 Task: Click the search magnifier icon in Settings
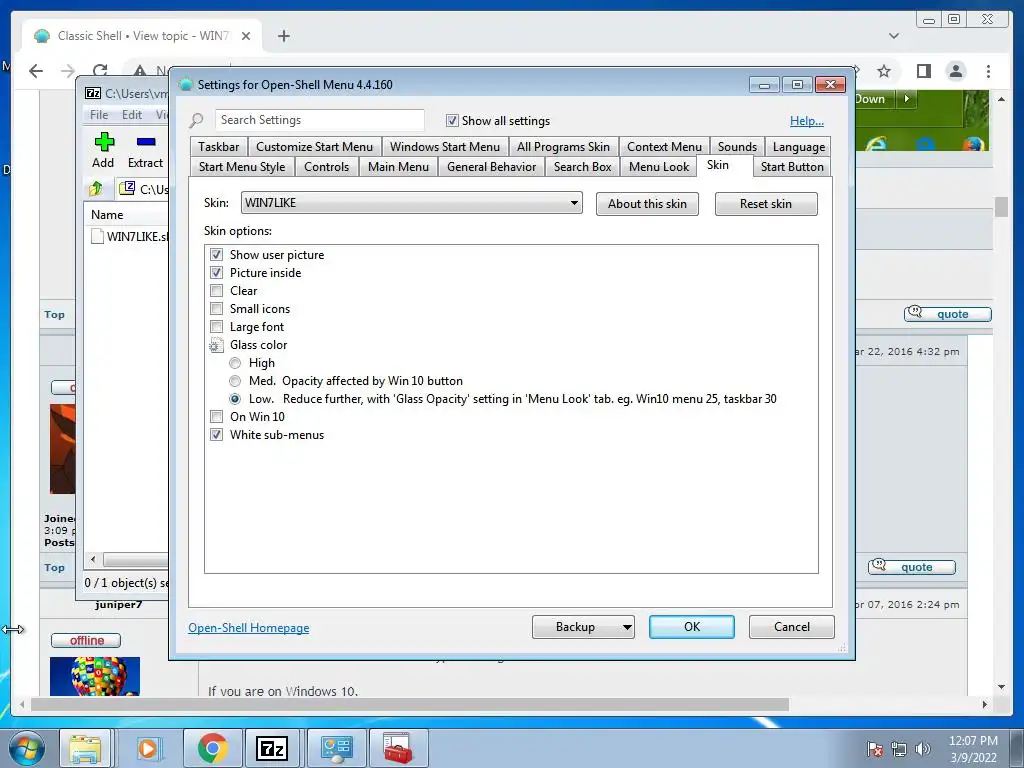[x=196, y=121]
